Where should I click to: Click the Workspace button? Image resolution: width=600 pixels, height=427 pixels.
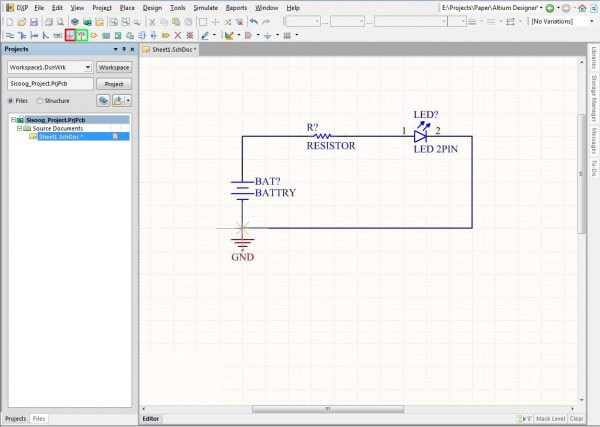pyautogui.click(x=114, y=67)
